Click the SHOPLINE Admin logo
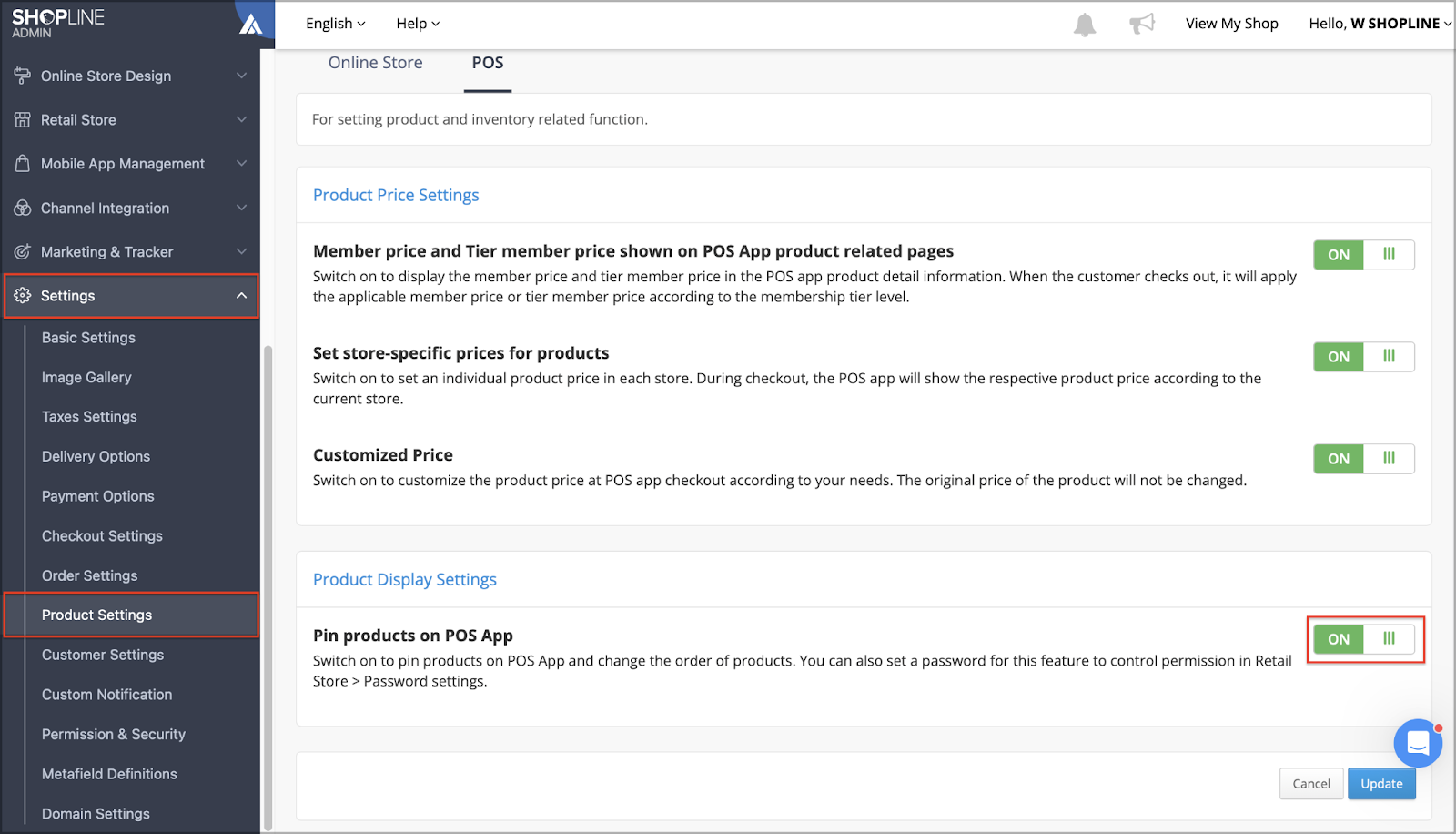The height and width of the screenshot is (834, 1456). pyautogui.click(x=58, y=24)
